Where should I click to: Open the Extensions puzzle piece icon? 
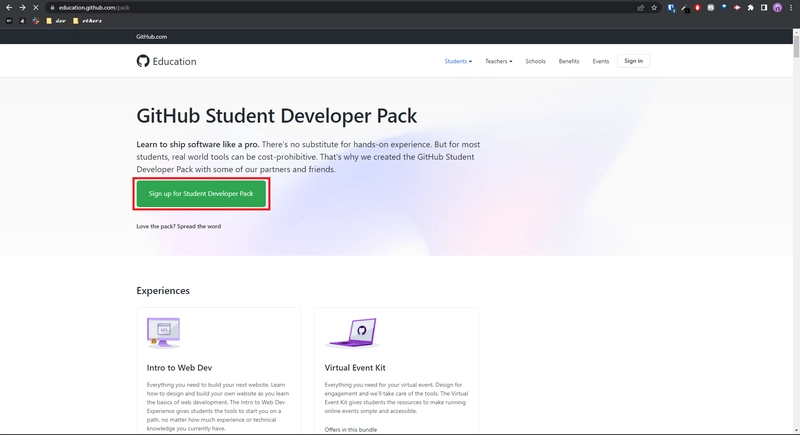(x=750, y=7)
